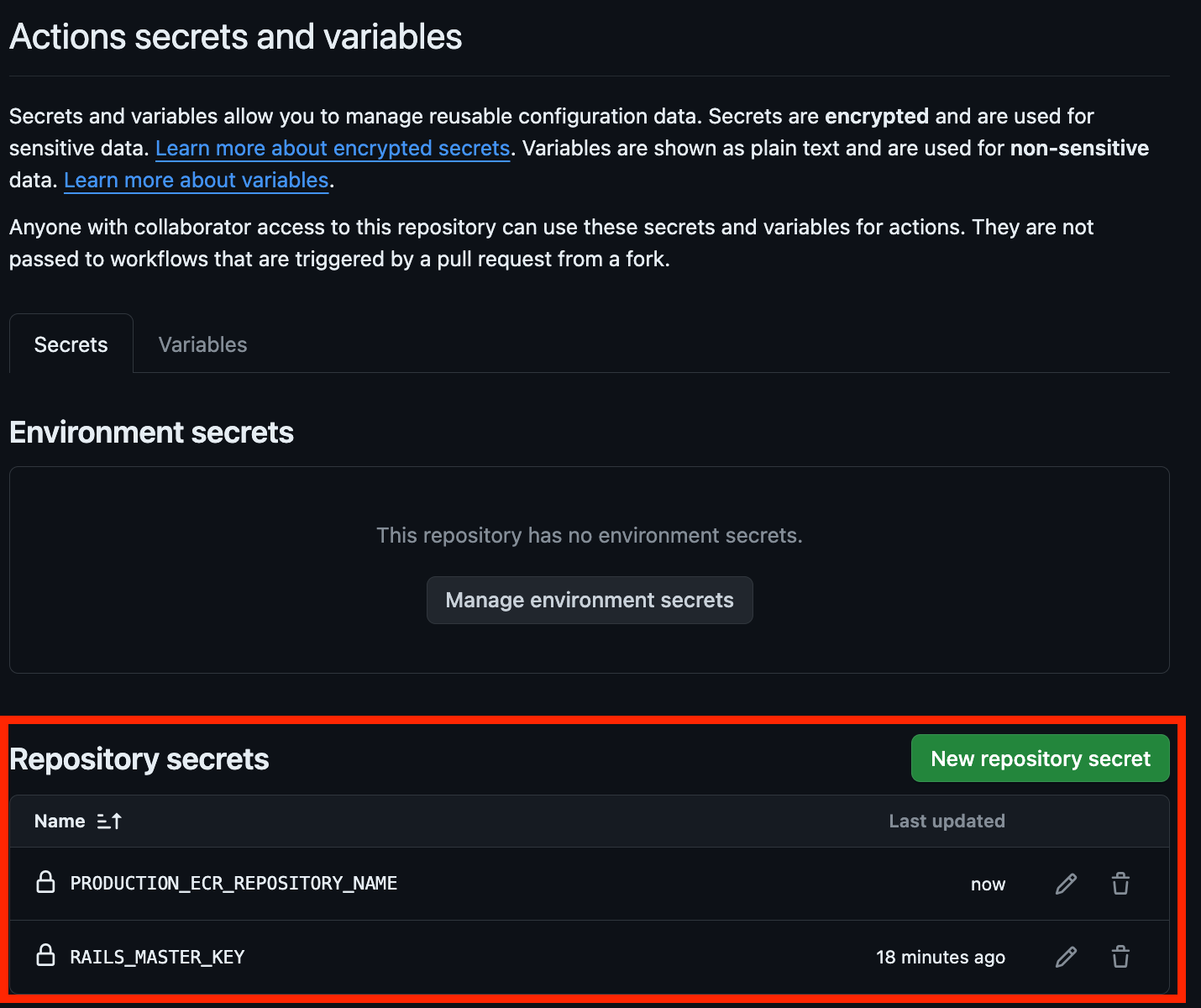The width and height of the screenshot is (1201, 1008).
Task: Select the RAILS_MASTER_KEY secret entry
Action: (157, 957)
